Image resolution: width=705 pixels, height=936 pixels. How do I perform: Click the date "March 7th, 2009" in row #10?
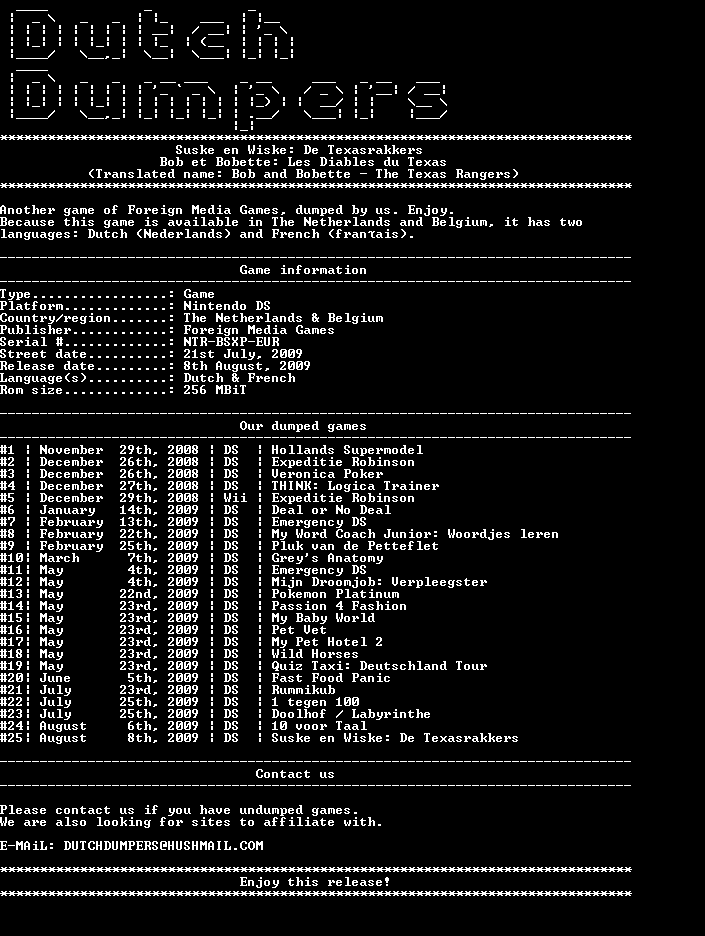[119, 558]
